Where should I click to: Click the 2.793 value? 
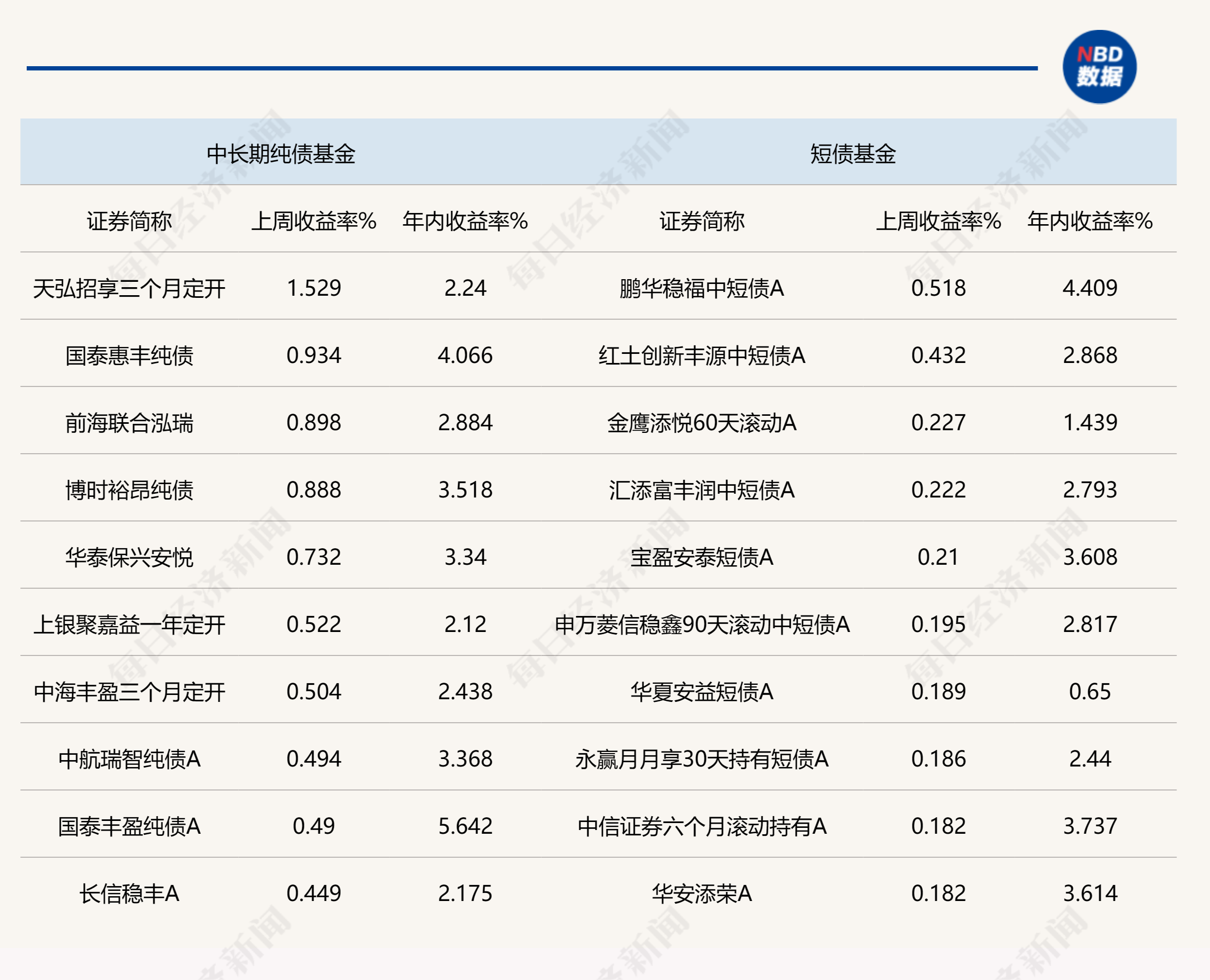(1090, 489)
